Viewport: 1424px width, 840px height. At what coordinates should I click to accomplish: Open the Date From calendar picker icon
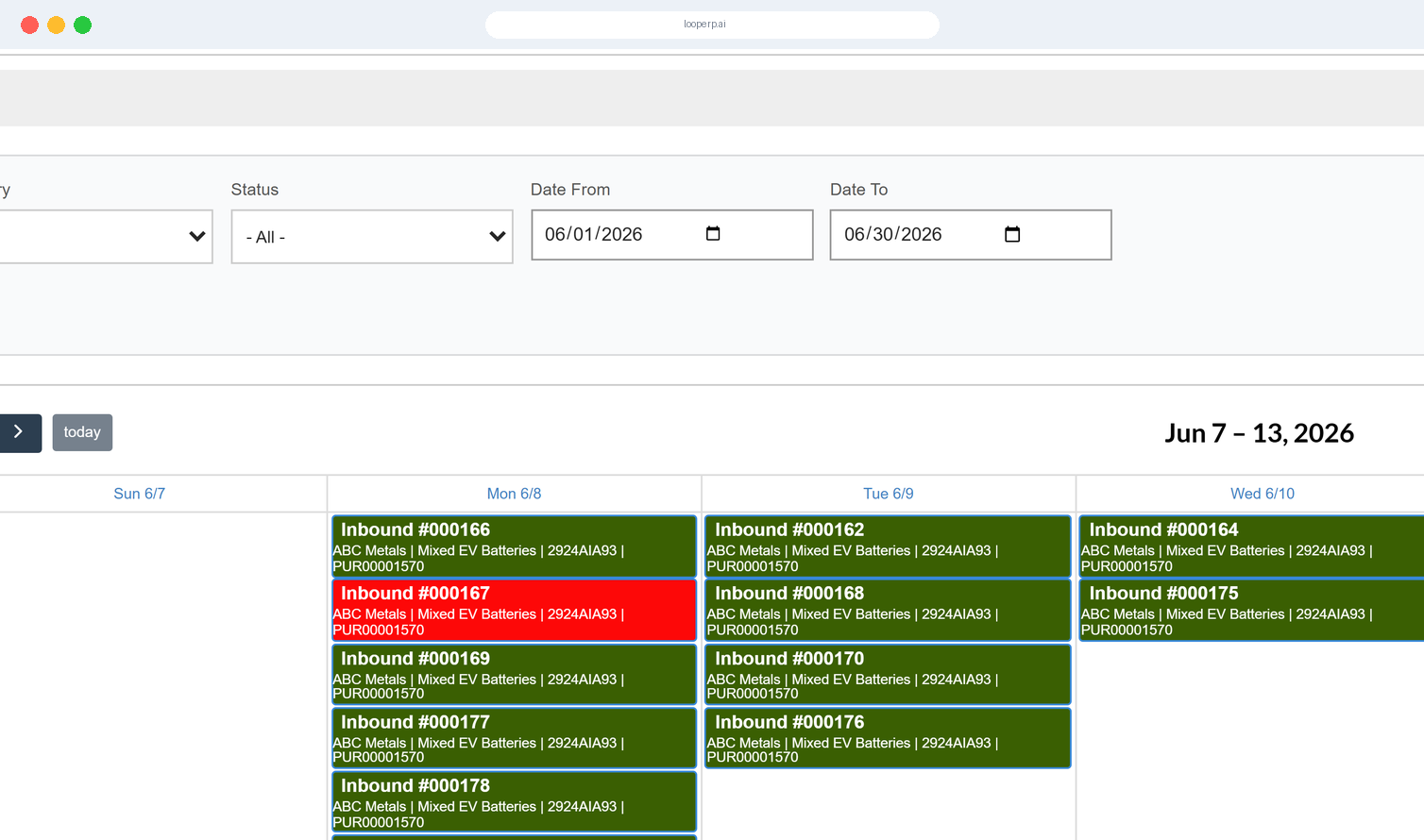713,233
